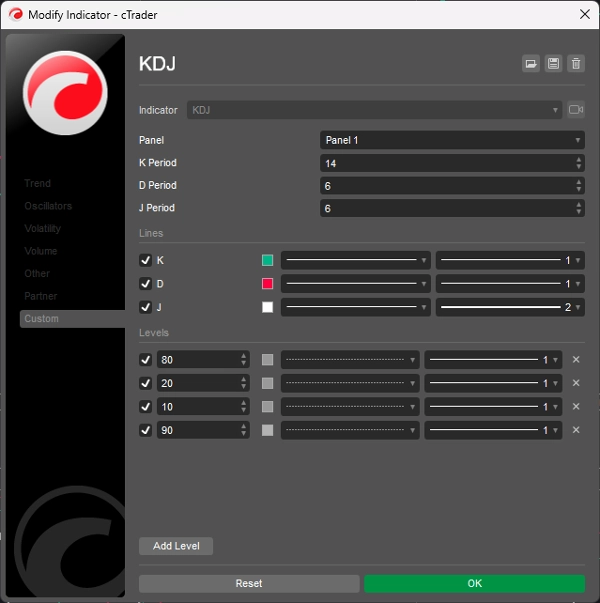Expand the K line style dropdown
Image resolution: width=600 pixels, height=603 pixels.
coord(355,260)
